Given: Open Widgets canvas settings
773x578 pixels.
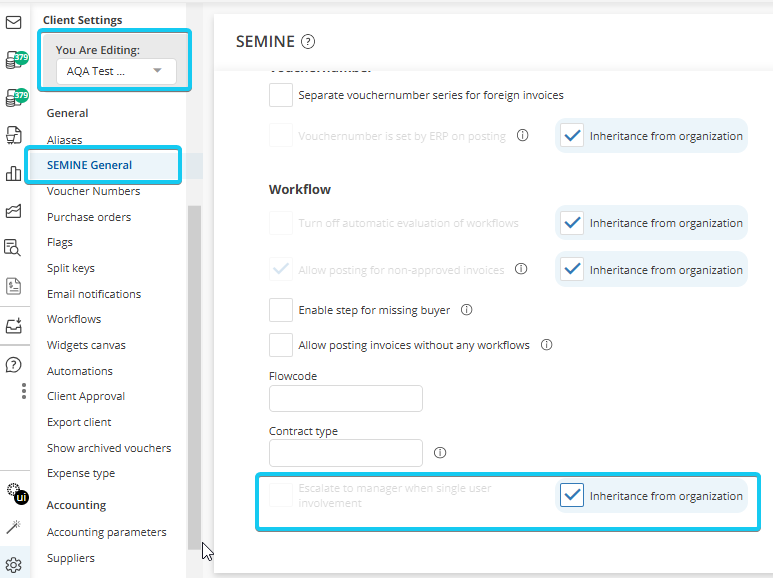Looking at the screenshot, I should (x=86, y=345).
